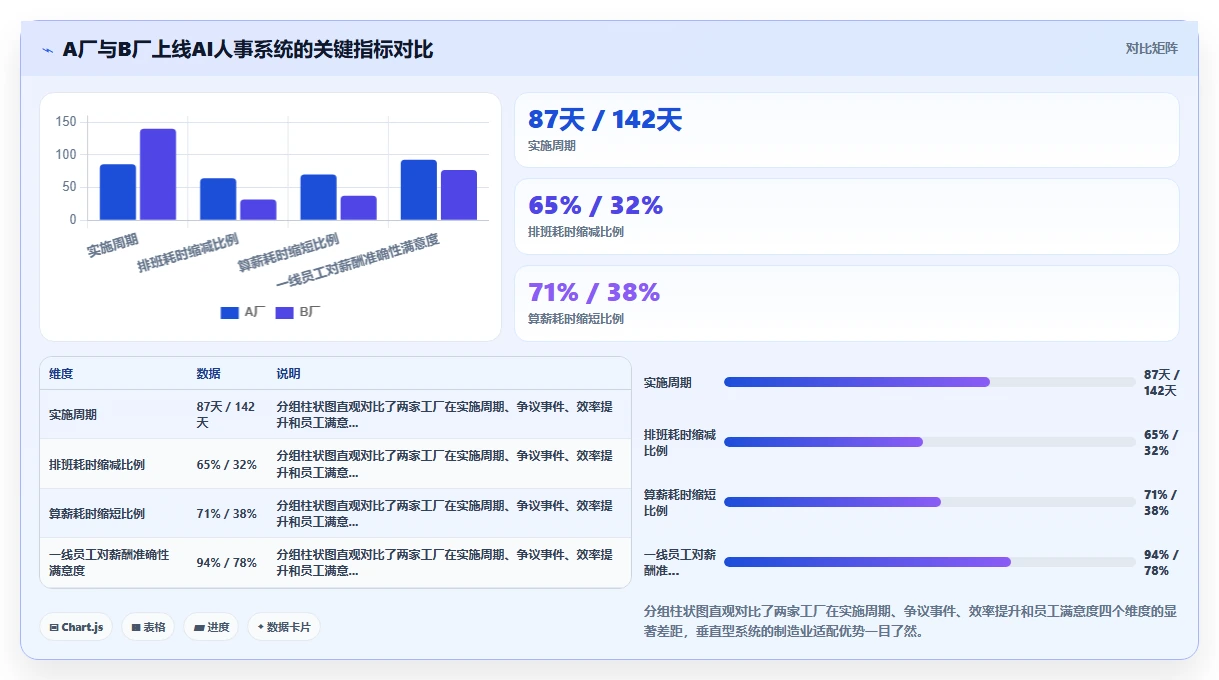Click the summary paragraph below the progress bars

pos(911,620)
